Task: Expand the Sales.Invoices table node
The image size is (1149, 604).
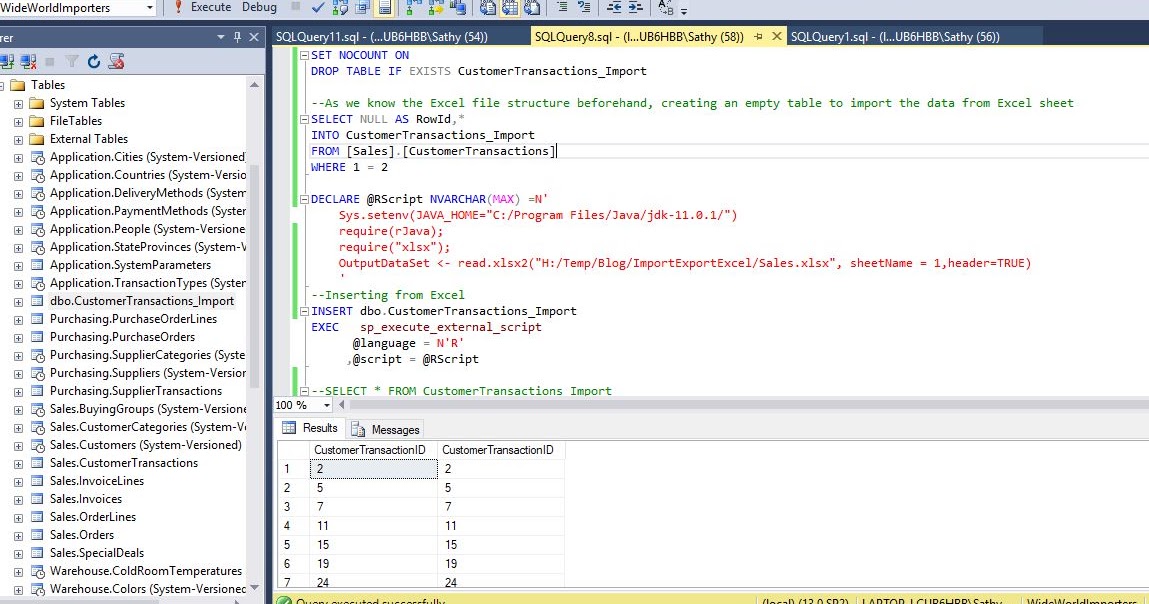Action: click(18, 500)
